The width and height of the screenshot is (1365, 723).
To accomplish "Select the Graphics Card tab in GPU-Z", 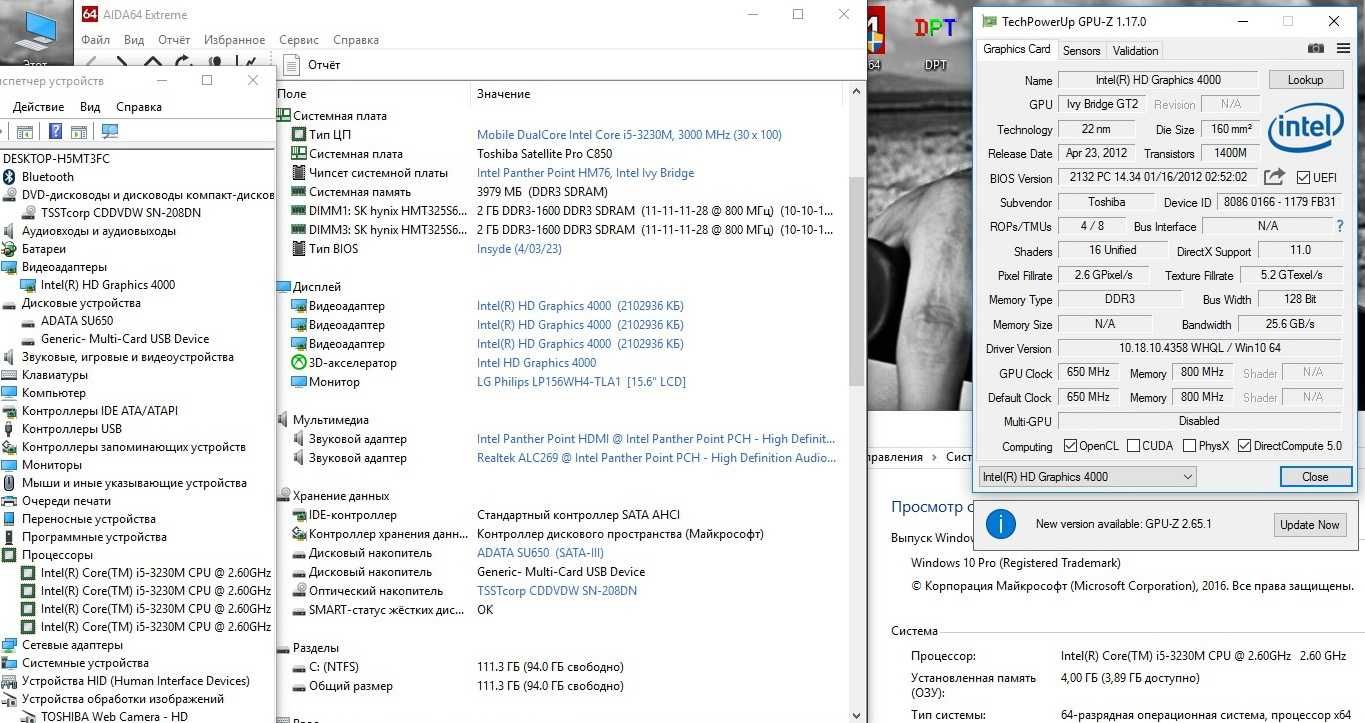I will [1017, 49].
